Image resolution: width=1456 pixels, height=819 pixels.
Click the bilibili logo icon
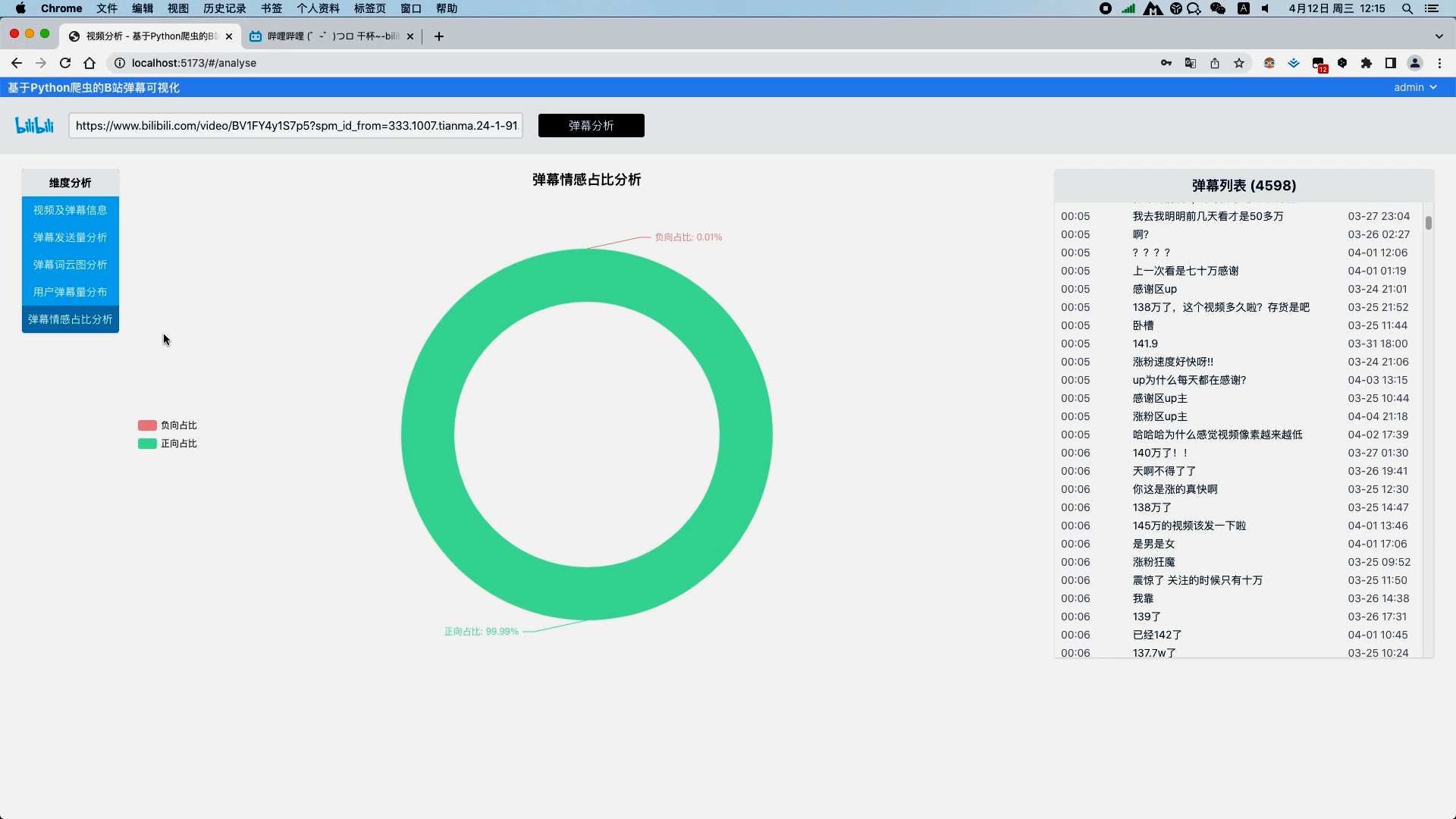[34, 125]
